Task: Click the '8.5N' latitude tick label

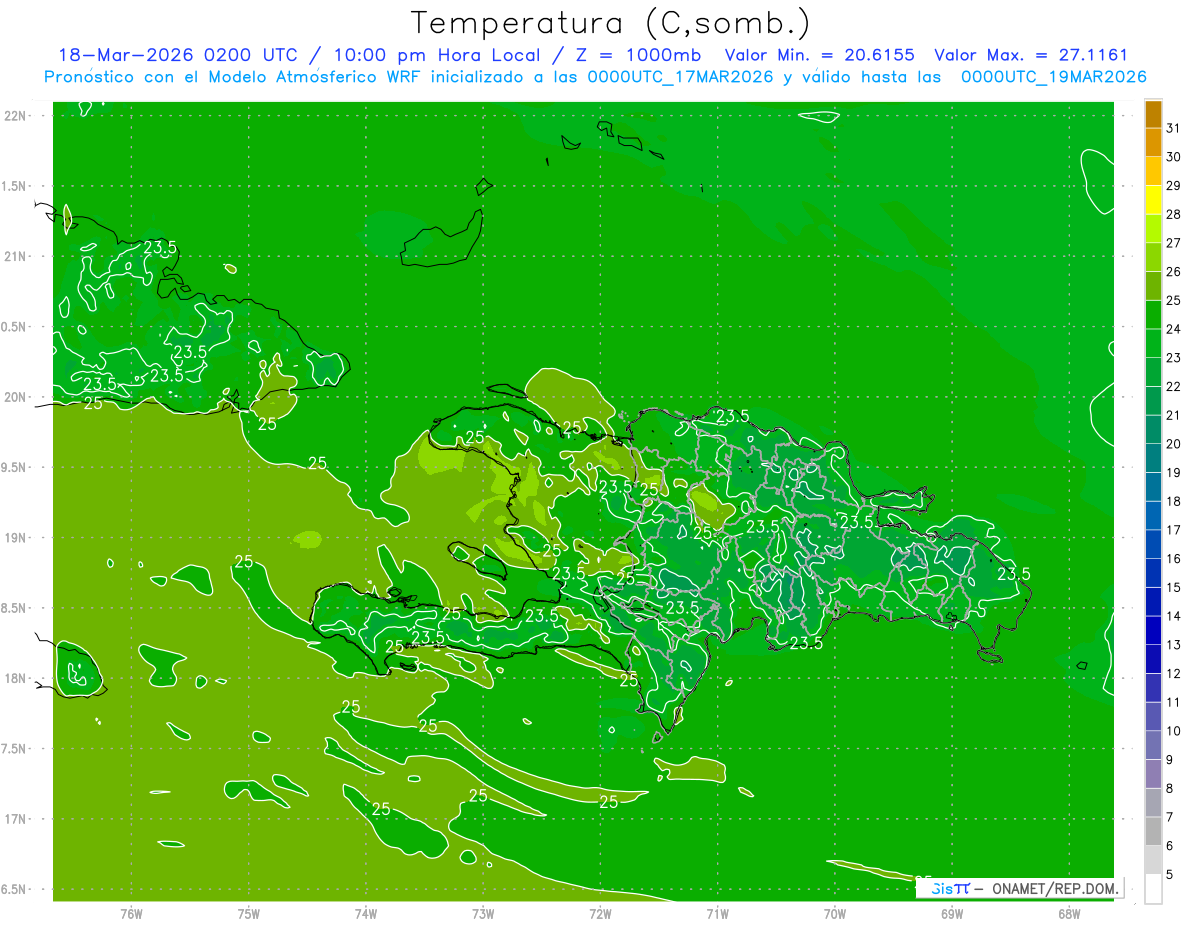Action: [15, 608]
